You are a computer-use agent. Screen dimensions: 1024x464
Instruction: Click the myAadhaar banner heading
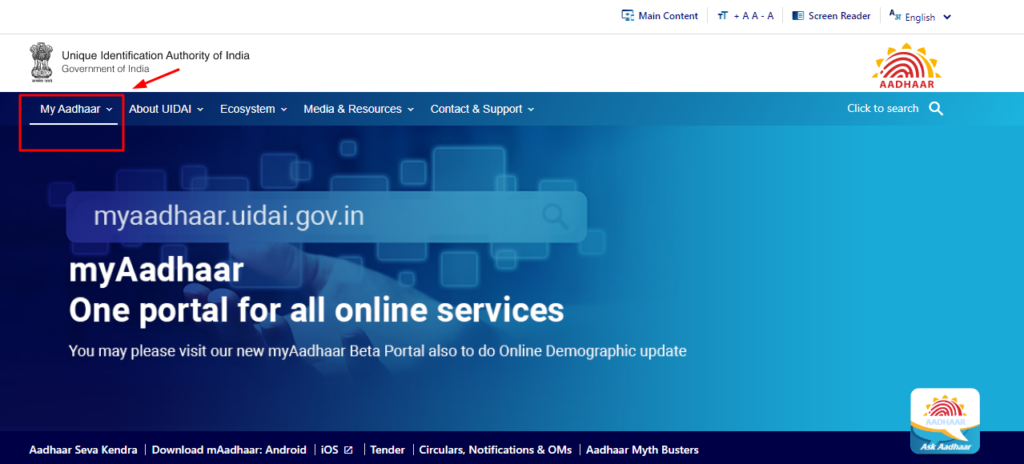point(156,271)
